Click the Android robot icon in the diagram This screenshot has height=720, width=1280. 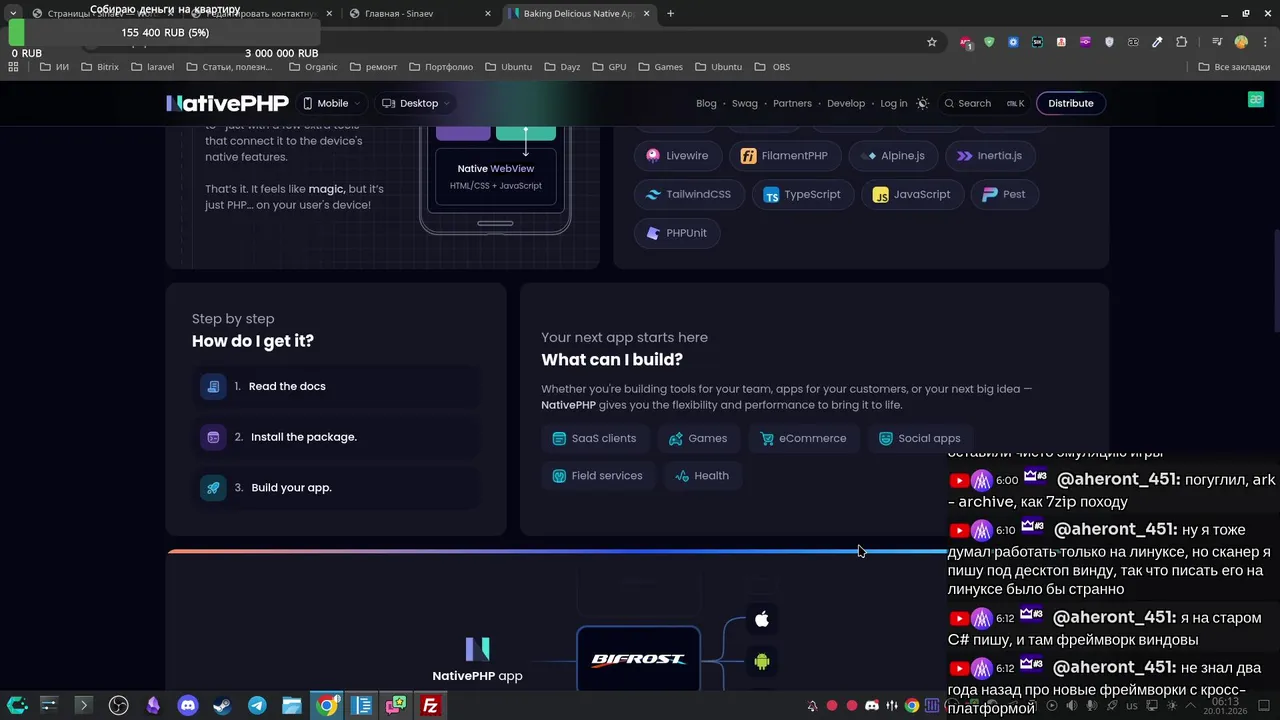(762, 661)
